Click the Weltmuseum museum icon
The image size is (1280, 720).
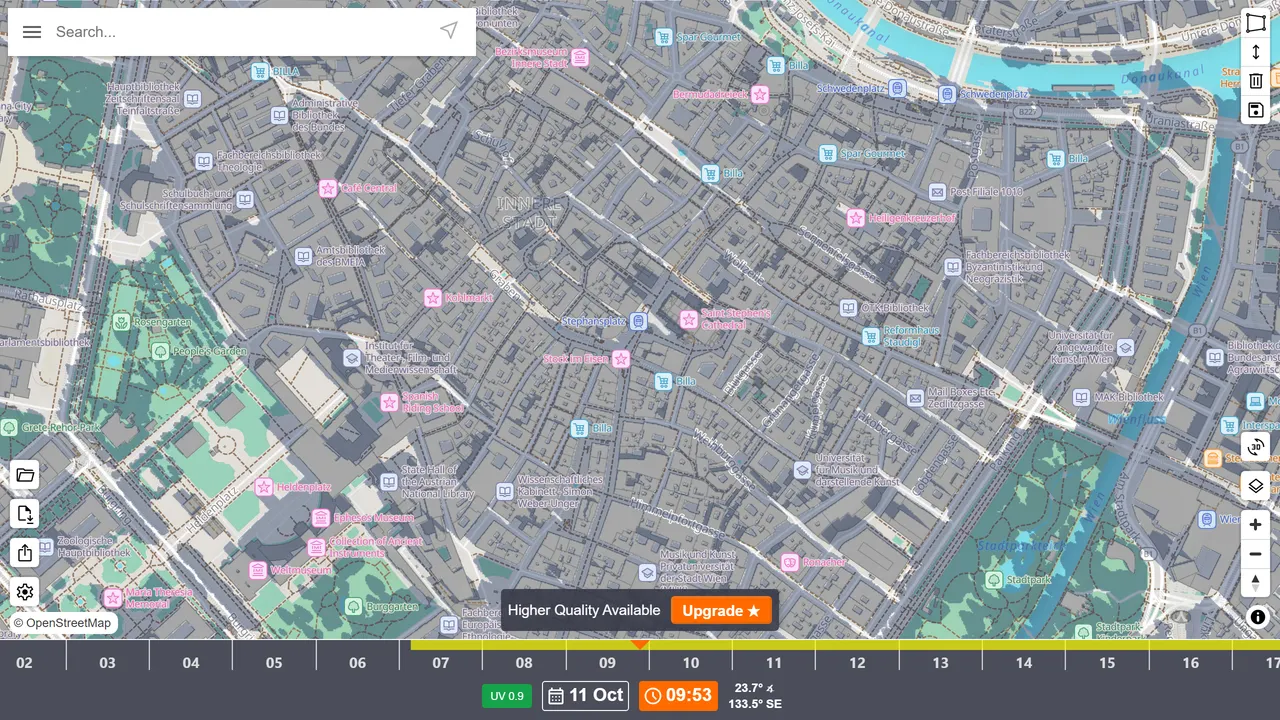[258, 570]
